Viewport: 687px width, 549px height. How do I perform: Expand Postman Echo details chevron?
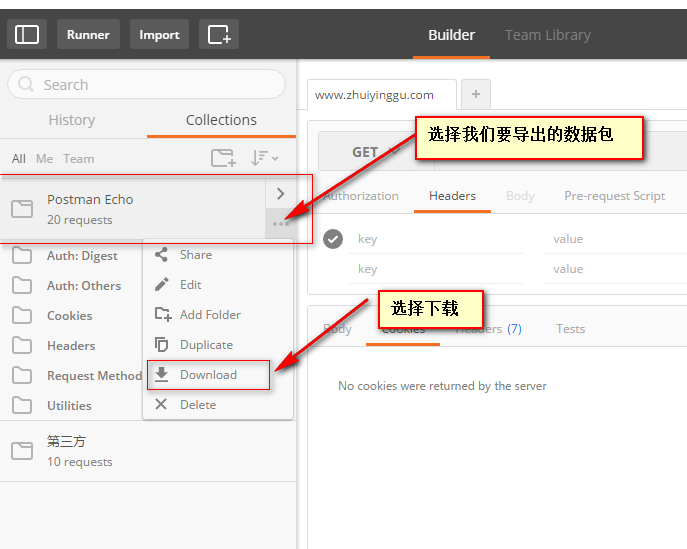[x=280, y=194]
